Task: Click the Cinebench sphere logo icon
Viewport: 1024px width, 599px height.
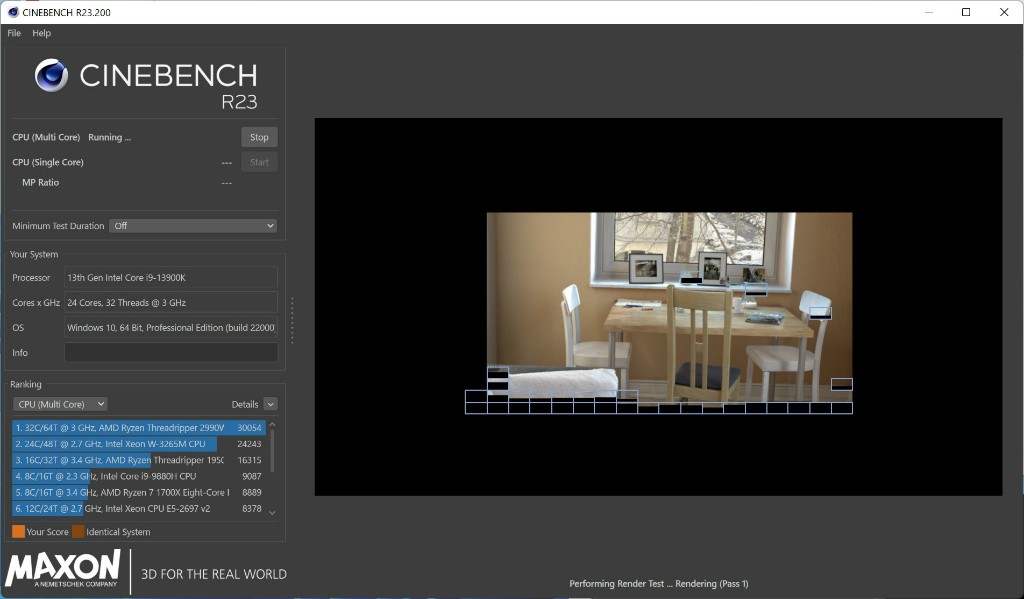Action: 51,76
